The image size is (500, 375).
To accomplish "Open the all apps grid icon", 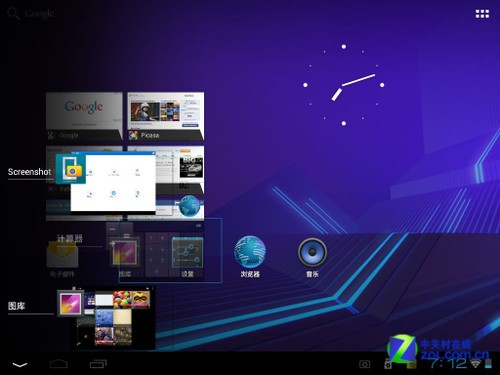I will point(482,14).
